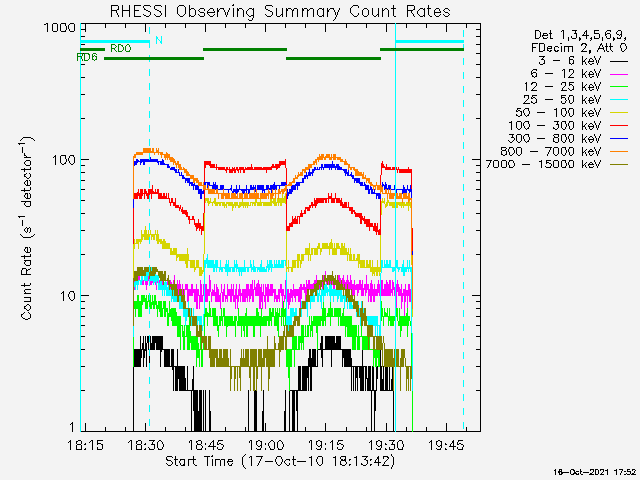The image size is (640, 480).
Task: Click the '12 - 25 keV' legend label
Action: (x=562, y=87)
